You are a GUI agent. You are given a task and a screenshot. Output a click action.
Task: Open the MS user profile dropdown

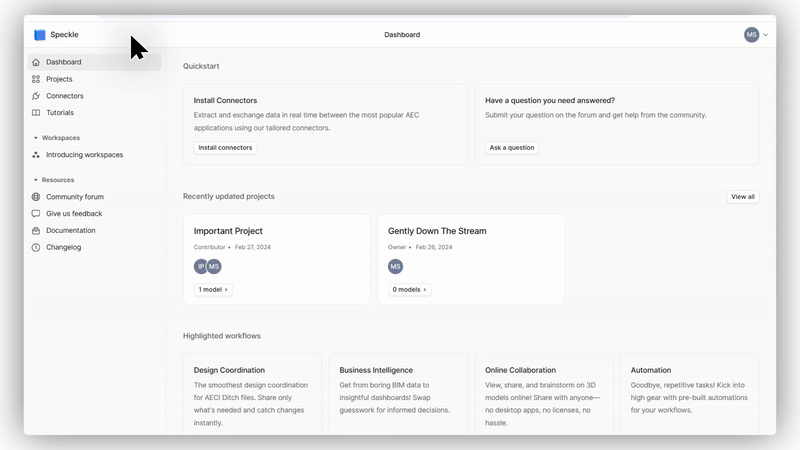click(x=756, y=35)
